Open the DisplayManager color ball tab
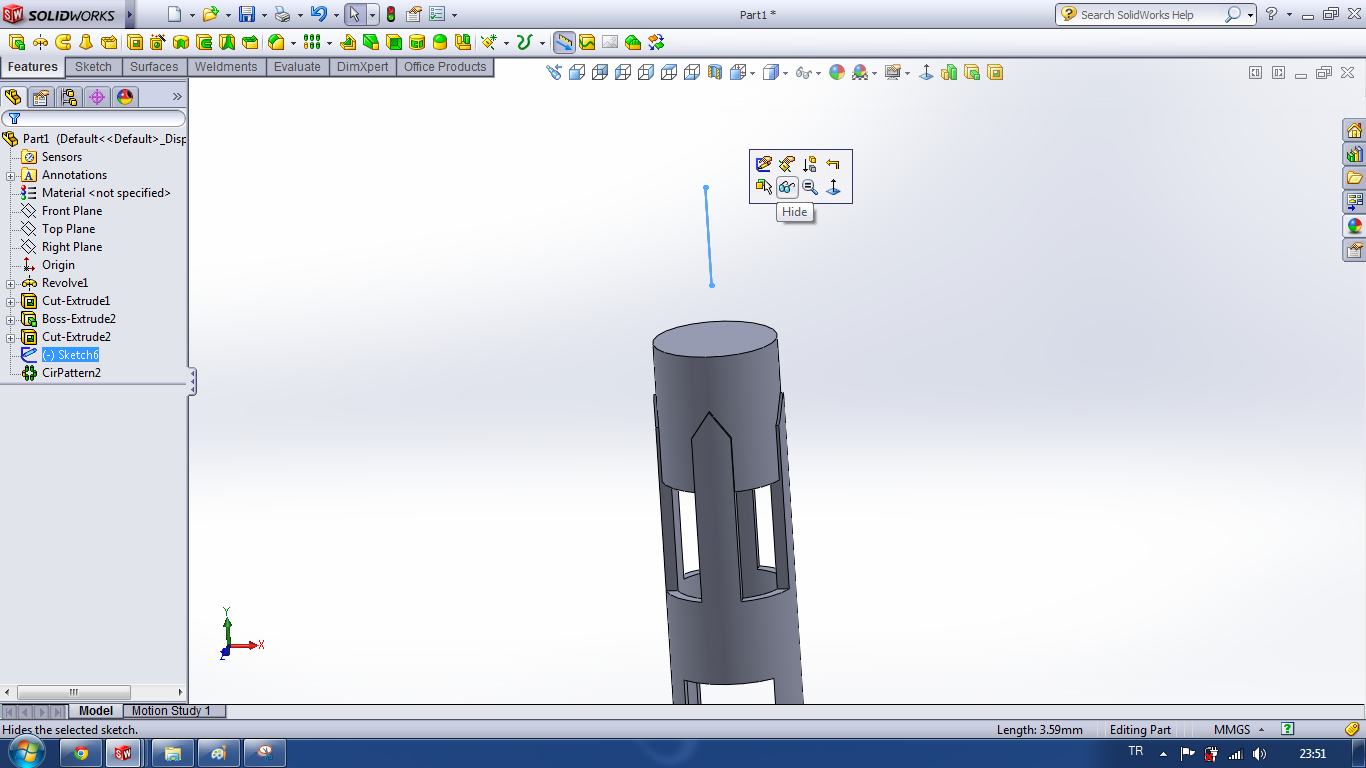Screen dimensions: 1366x768 point(125,97)
